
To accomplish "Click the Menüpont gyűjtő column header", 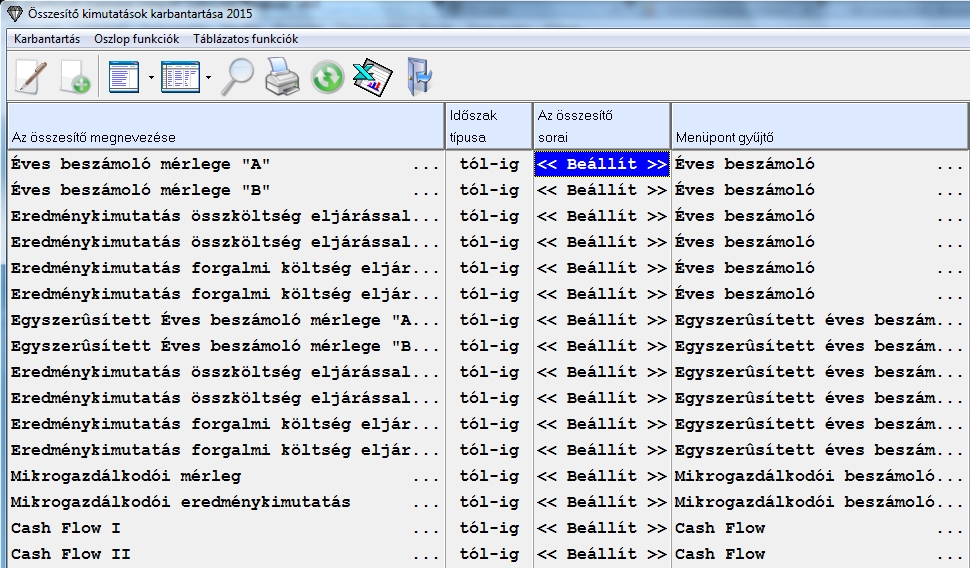I will pos(818,125).
